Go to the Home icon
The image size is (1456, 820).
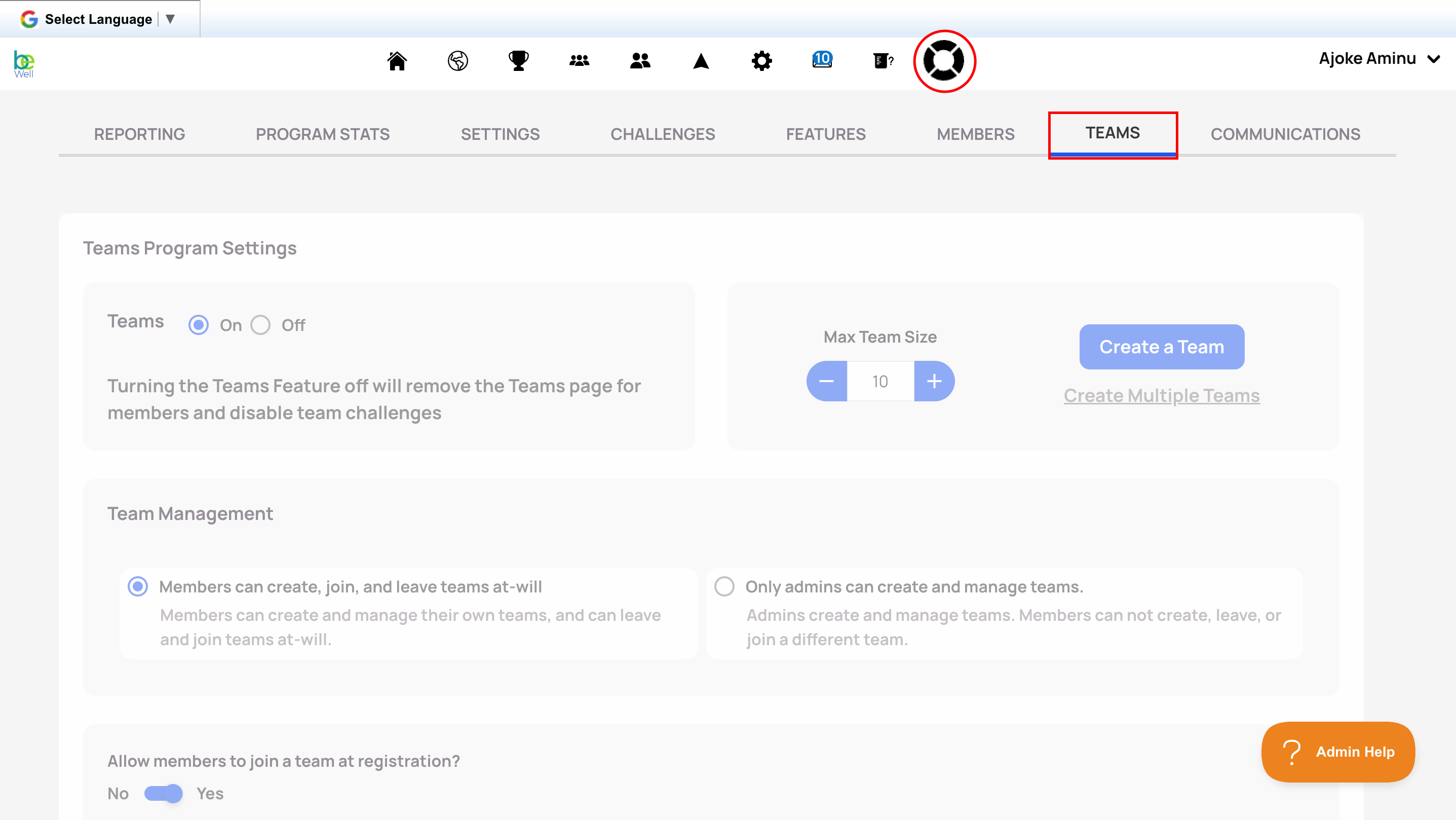pyautogui.click(x=397, y=60)
